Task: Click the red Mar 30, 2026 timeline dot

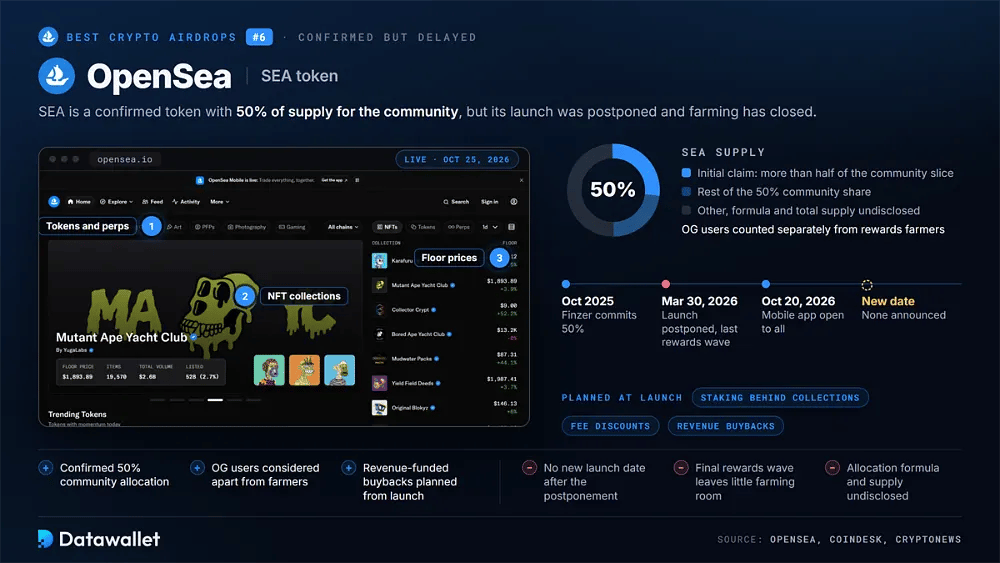Action: 666,284
